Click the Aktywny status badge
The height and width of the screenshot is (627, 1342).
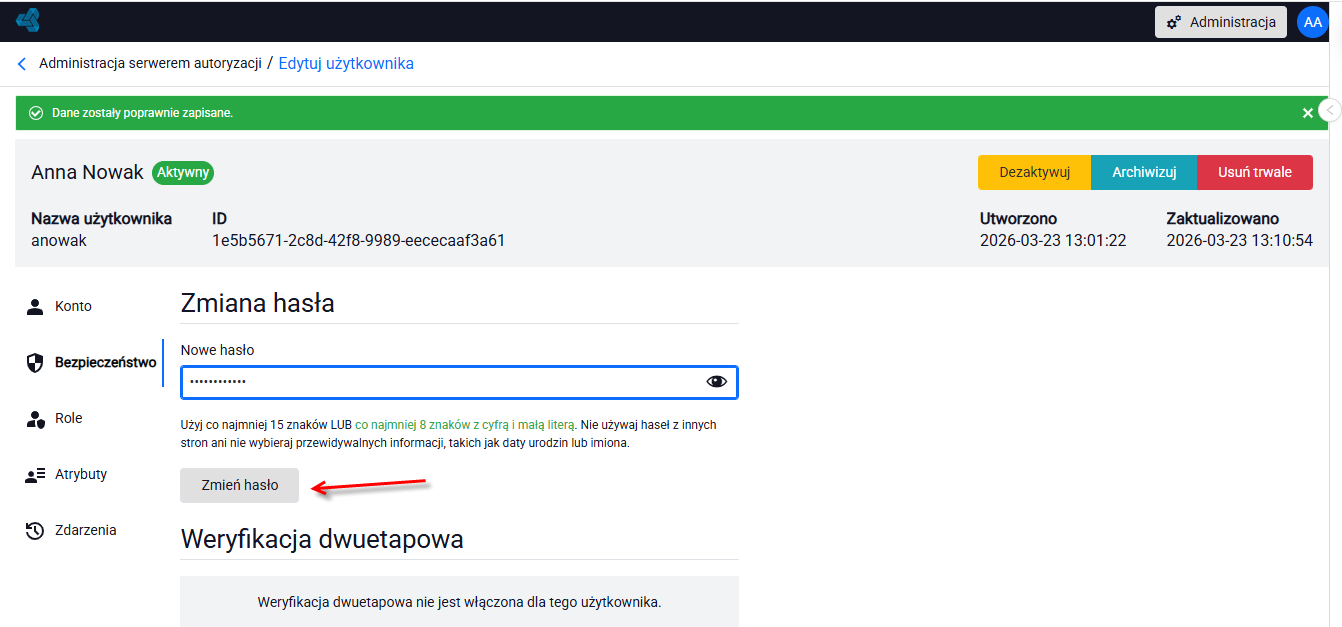click(x=183, y=172)
